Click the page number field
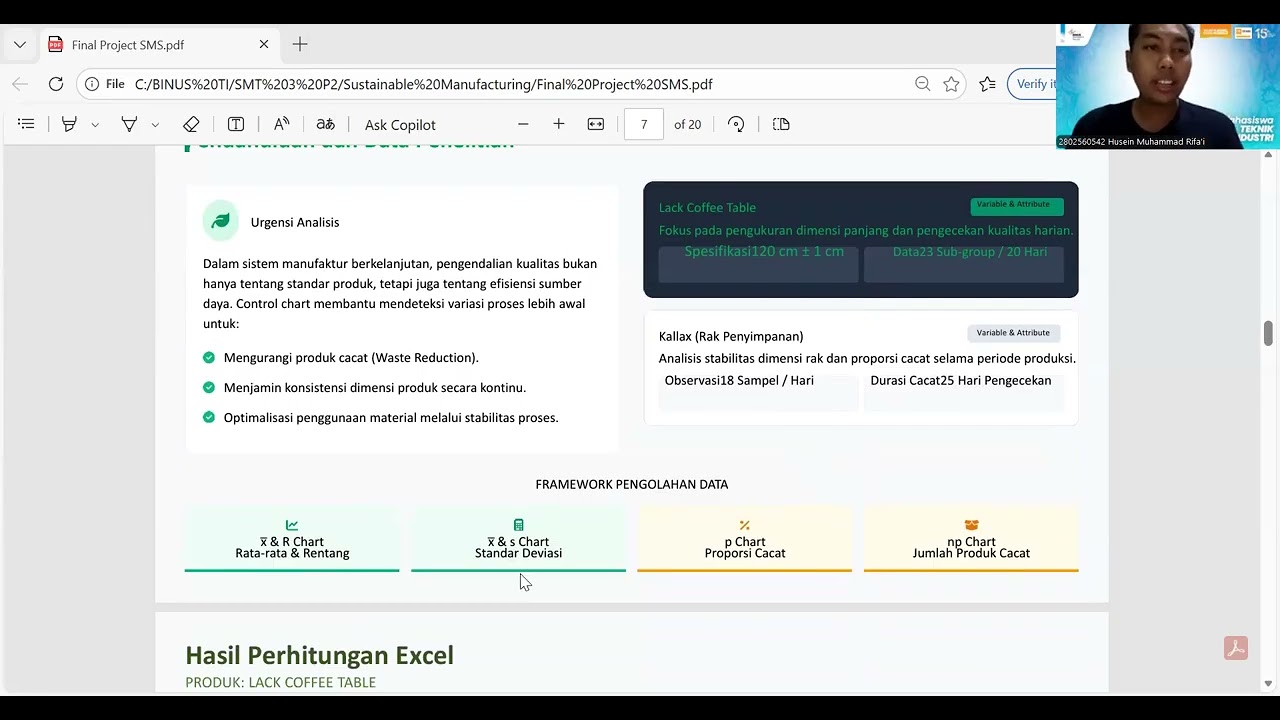The image size is (1280, 720). tap(644, 124)
